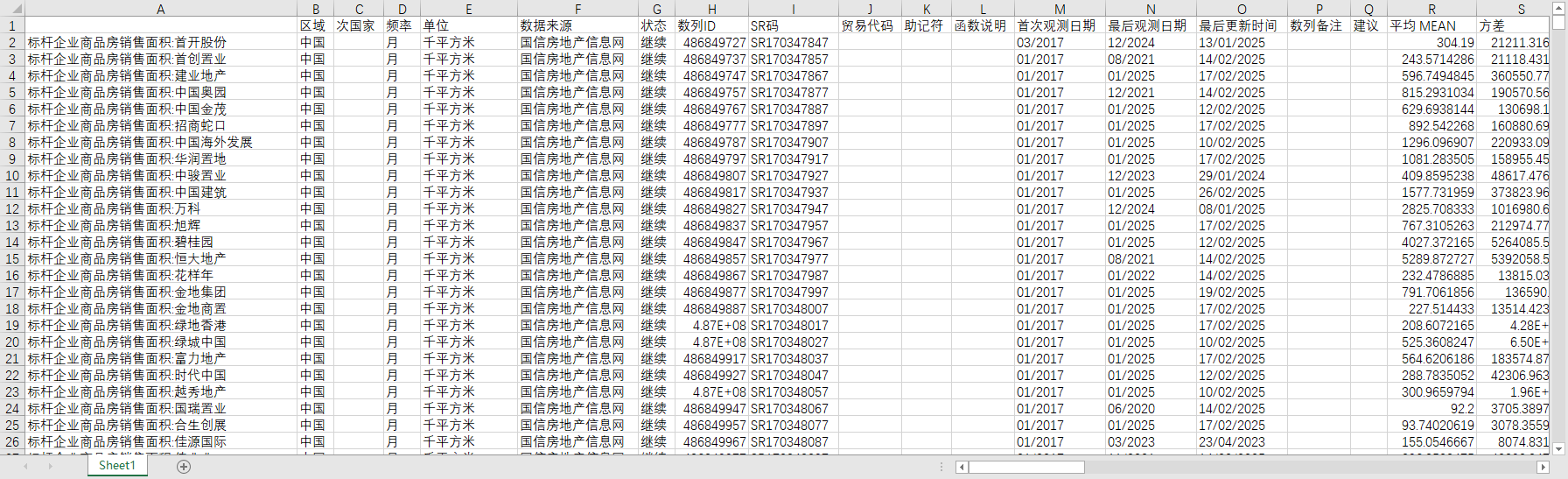Select last observation cell 06/2020
Image resolution: width=1568 pixels, height=479 pixels.
click(x=1151, y=408)
